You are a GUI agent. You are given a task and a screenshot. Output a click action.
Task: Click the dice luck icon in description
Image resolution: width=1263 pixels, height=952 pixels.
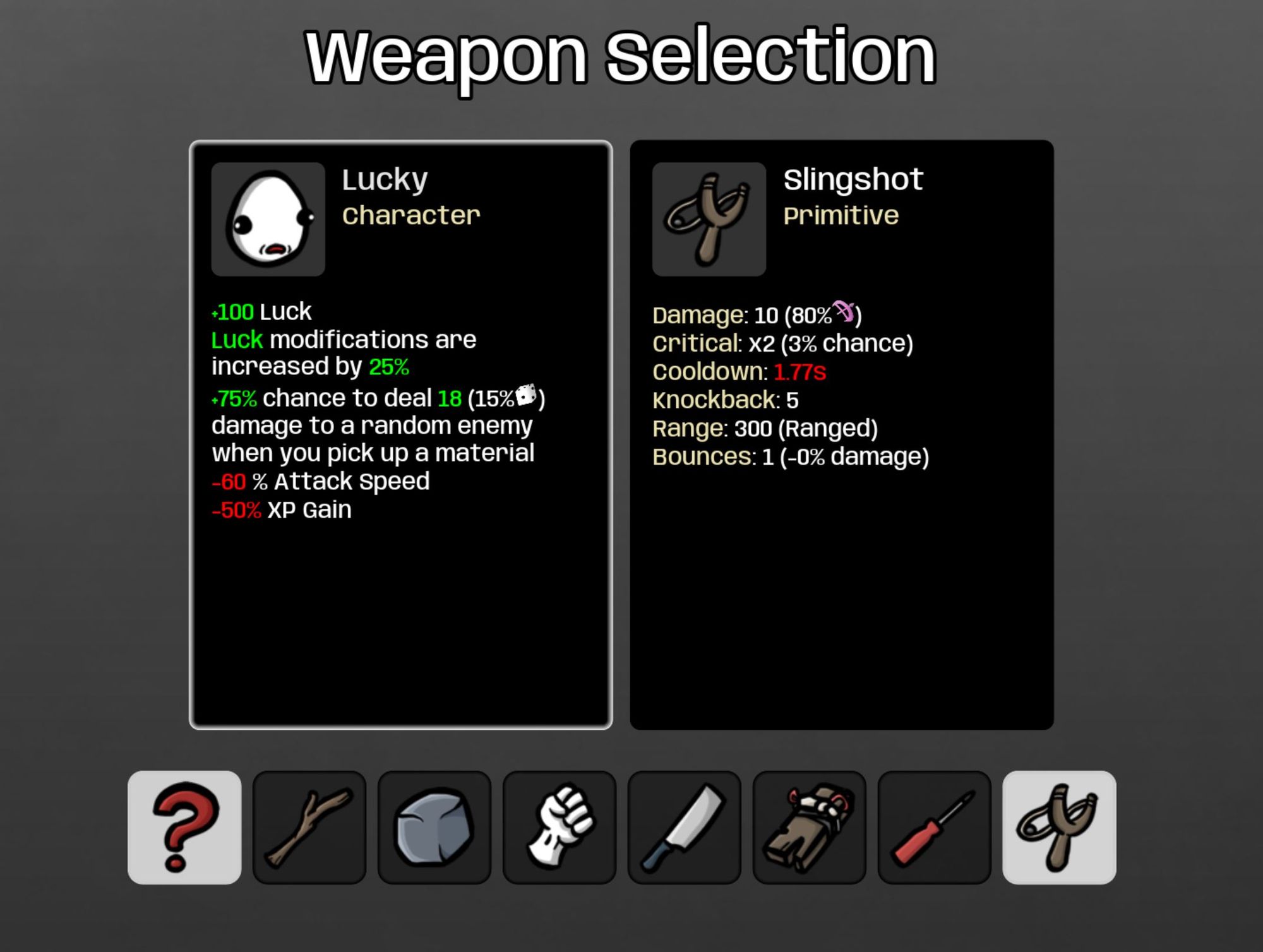click(526, 395)
